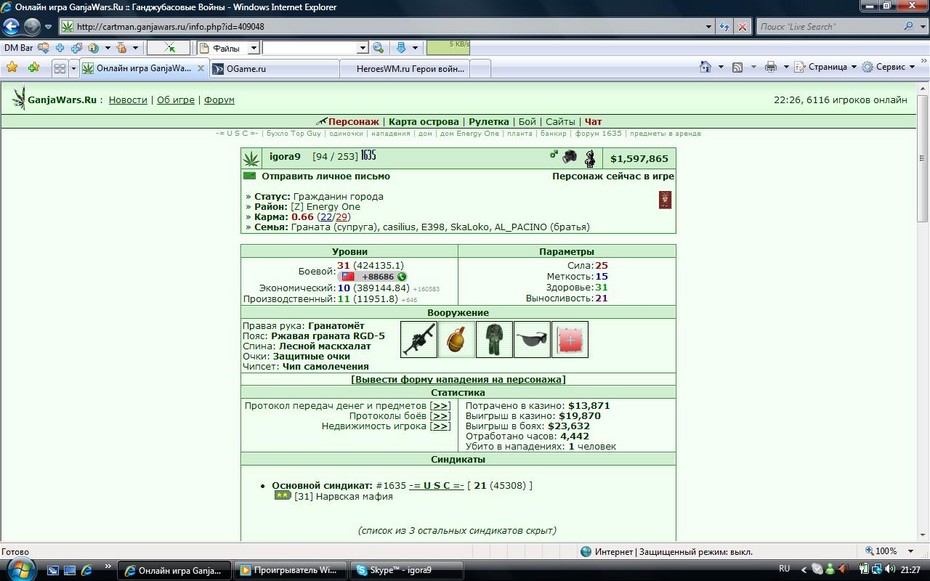Click inside the Live Search input field
Screen dimensions: 930x581
click(829, 27)
